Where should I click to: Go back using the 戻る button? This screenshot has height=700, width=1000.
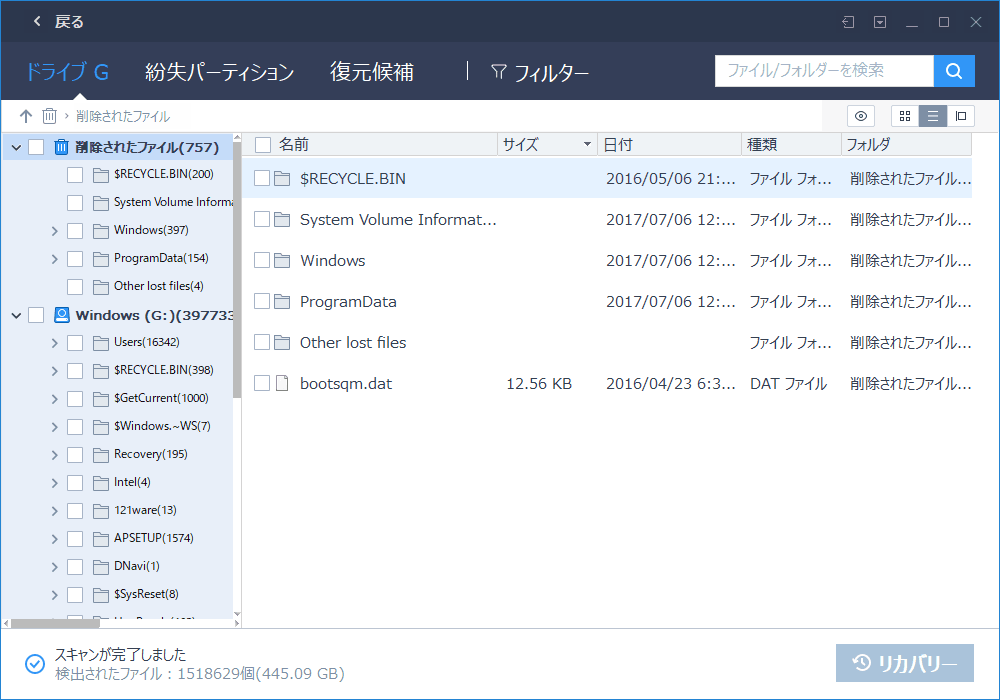pyautogui.click(x=58, y=22)
